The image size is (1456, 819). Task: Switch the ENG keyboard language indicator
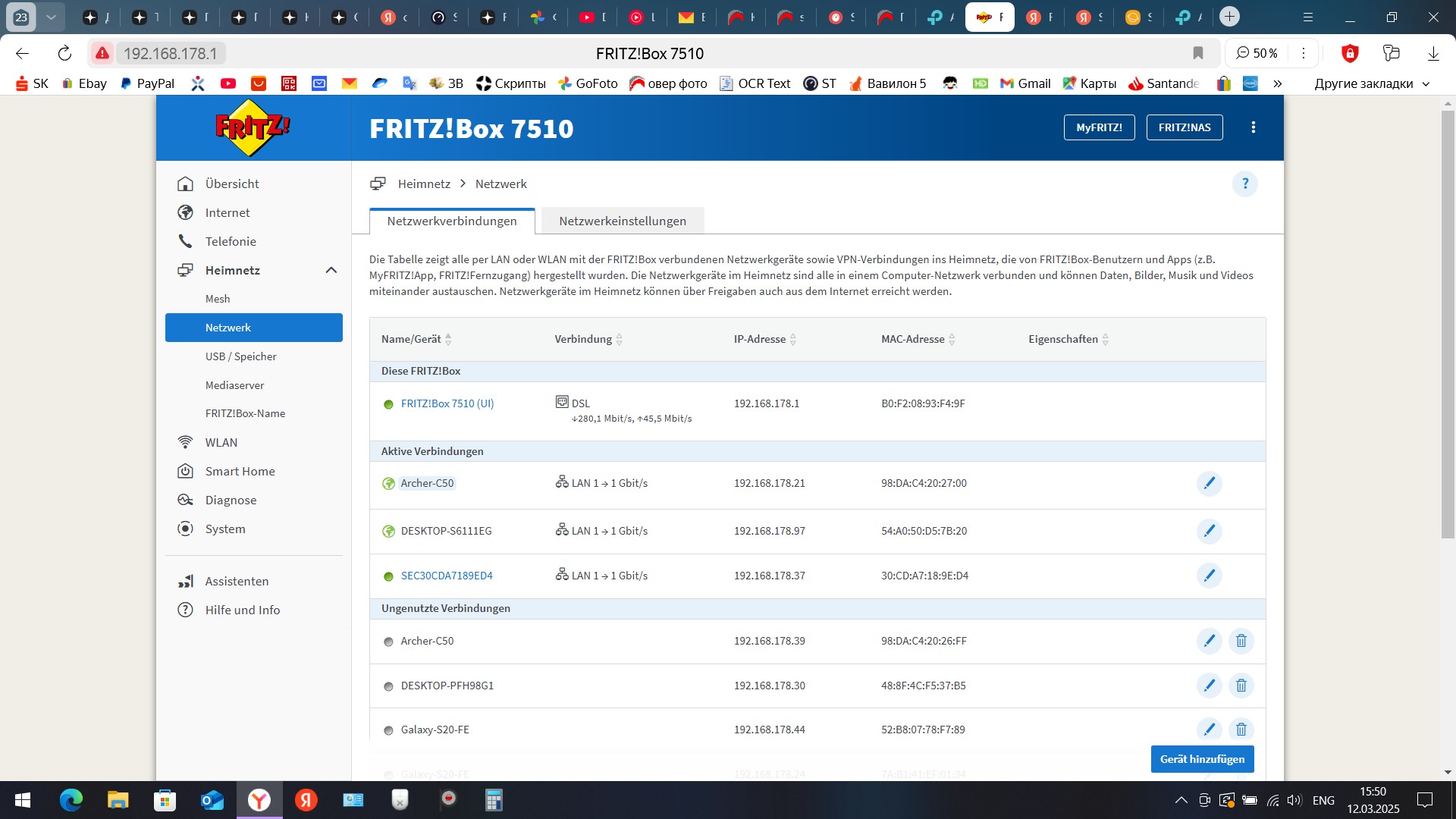[x=1323, y=800]
